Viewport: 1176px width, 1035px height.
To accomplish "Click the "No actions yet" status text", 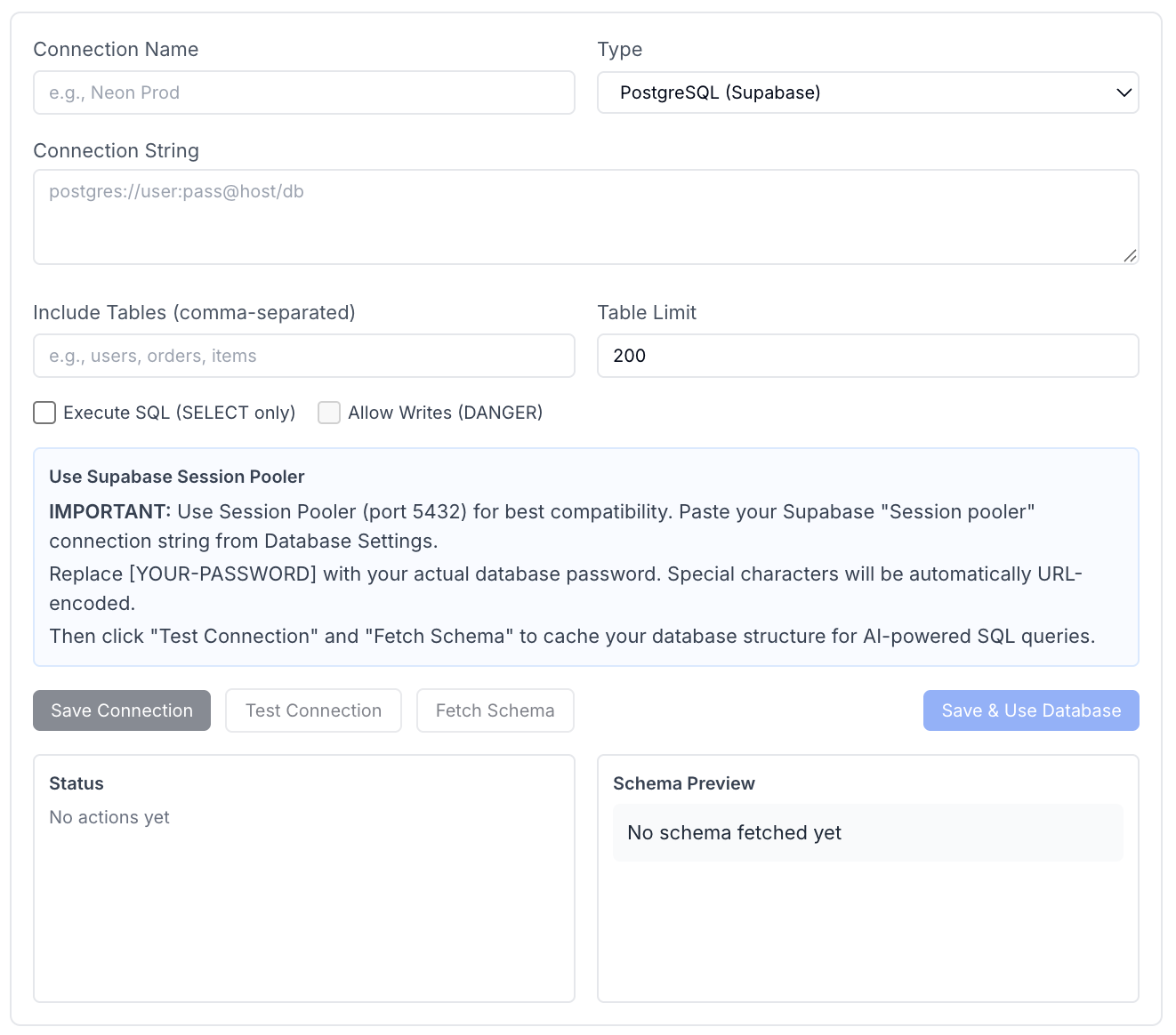I will tap(109, 817).
